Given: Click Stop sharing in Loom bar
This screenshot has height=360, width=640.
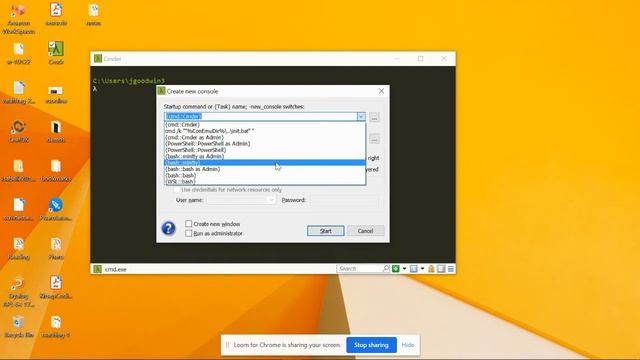Looking at the screenshot, I should (371, 345).
